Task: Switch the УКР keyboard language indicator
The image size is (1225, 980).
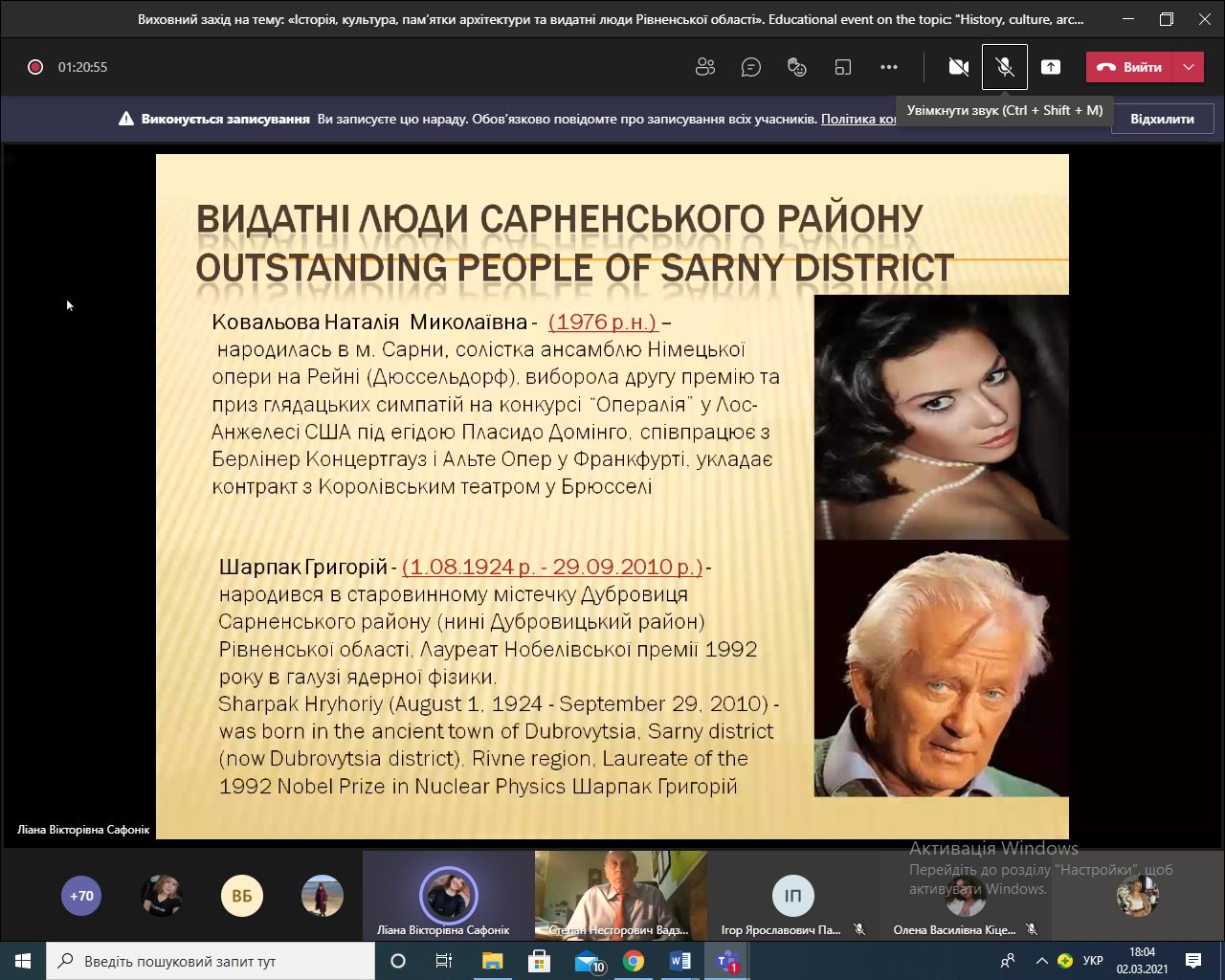Action: coord(1092,961)
